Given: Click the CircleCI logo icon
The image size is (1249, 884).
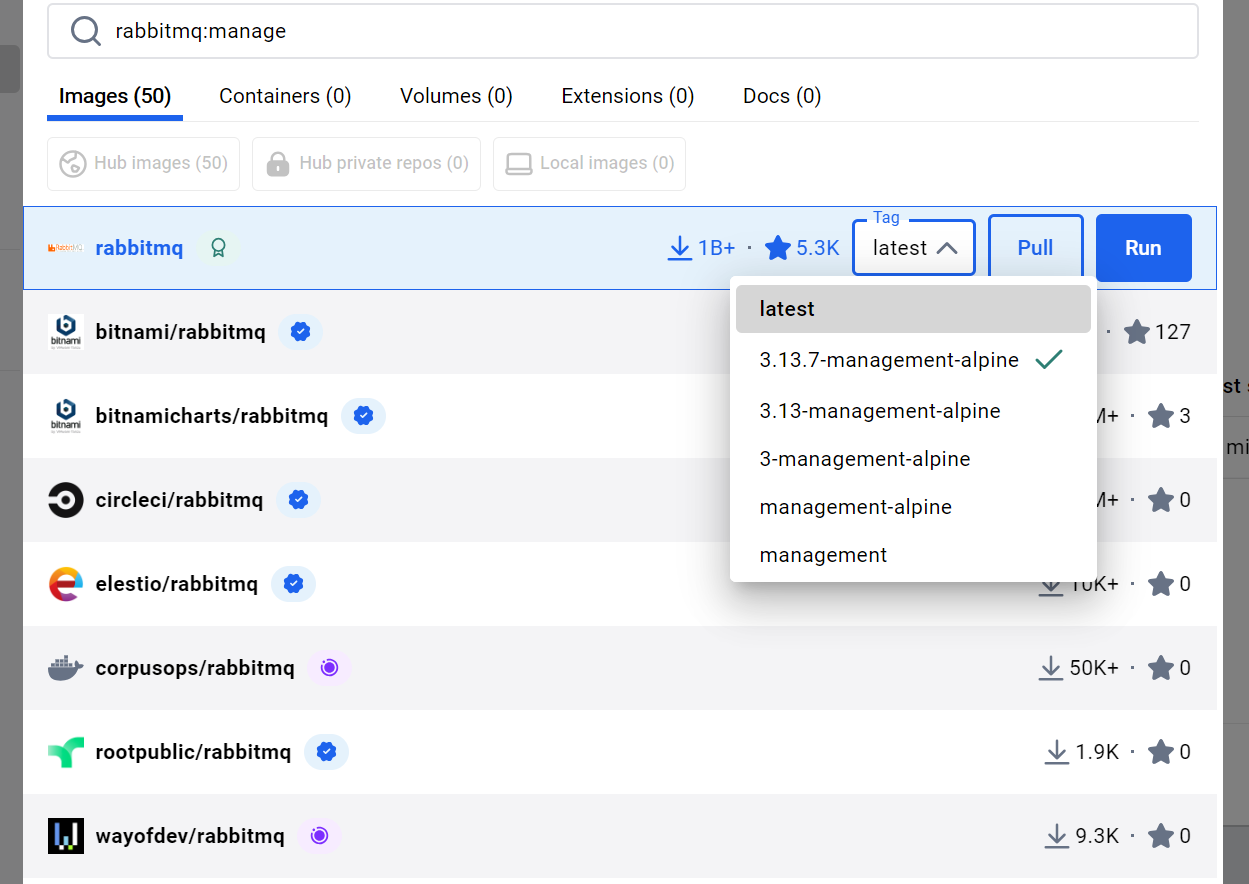Looking at the screenshot, I should [64, 499].
